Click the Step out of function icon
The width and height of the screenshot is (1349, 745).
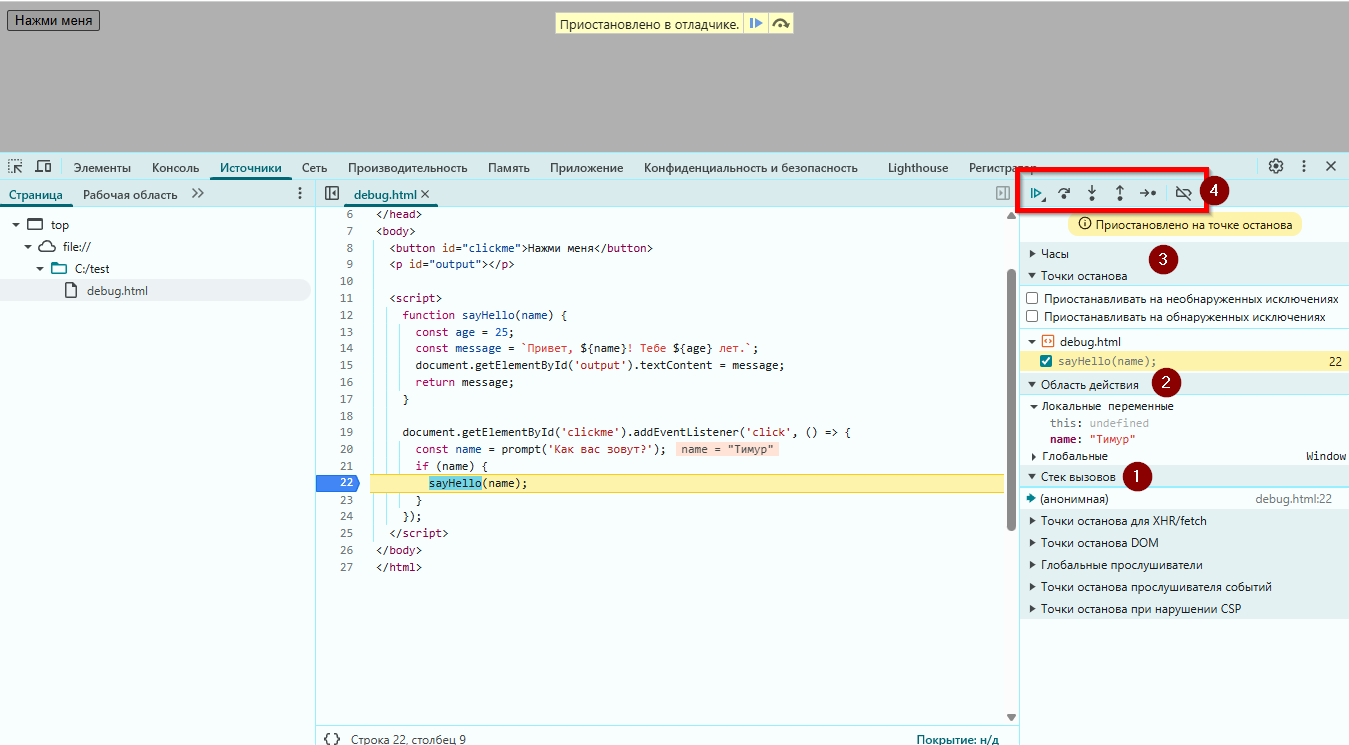(1120, 193)
